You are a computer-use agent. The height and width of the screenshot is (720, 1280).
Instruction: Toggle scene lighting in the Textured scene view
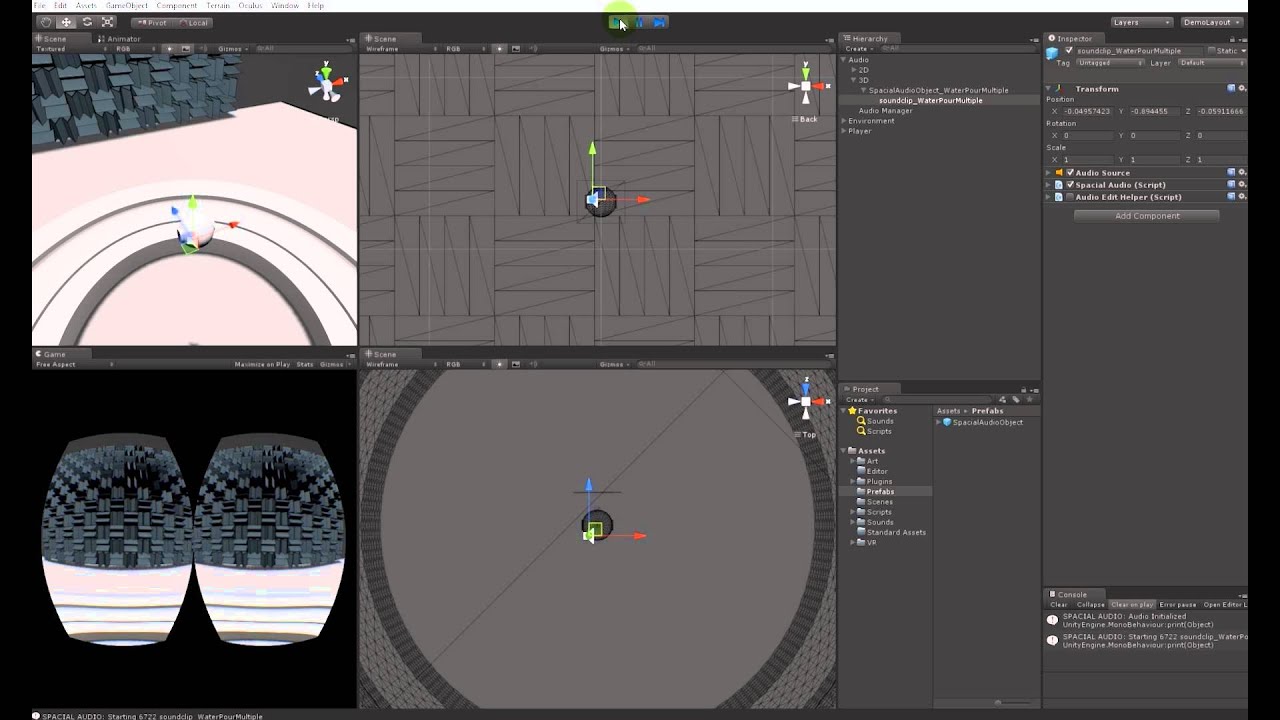point(169,48)
